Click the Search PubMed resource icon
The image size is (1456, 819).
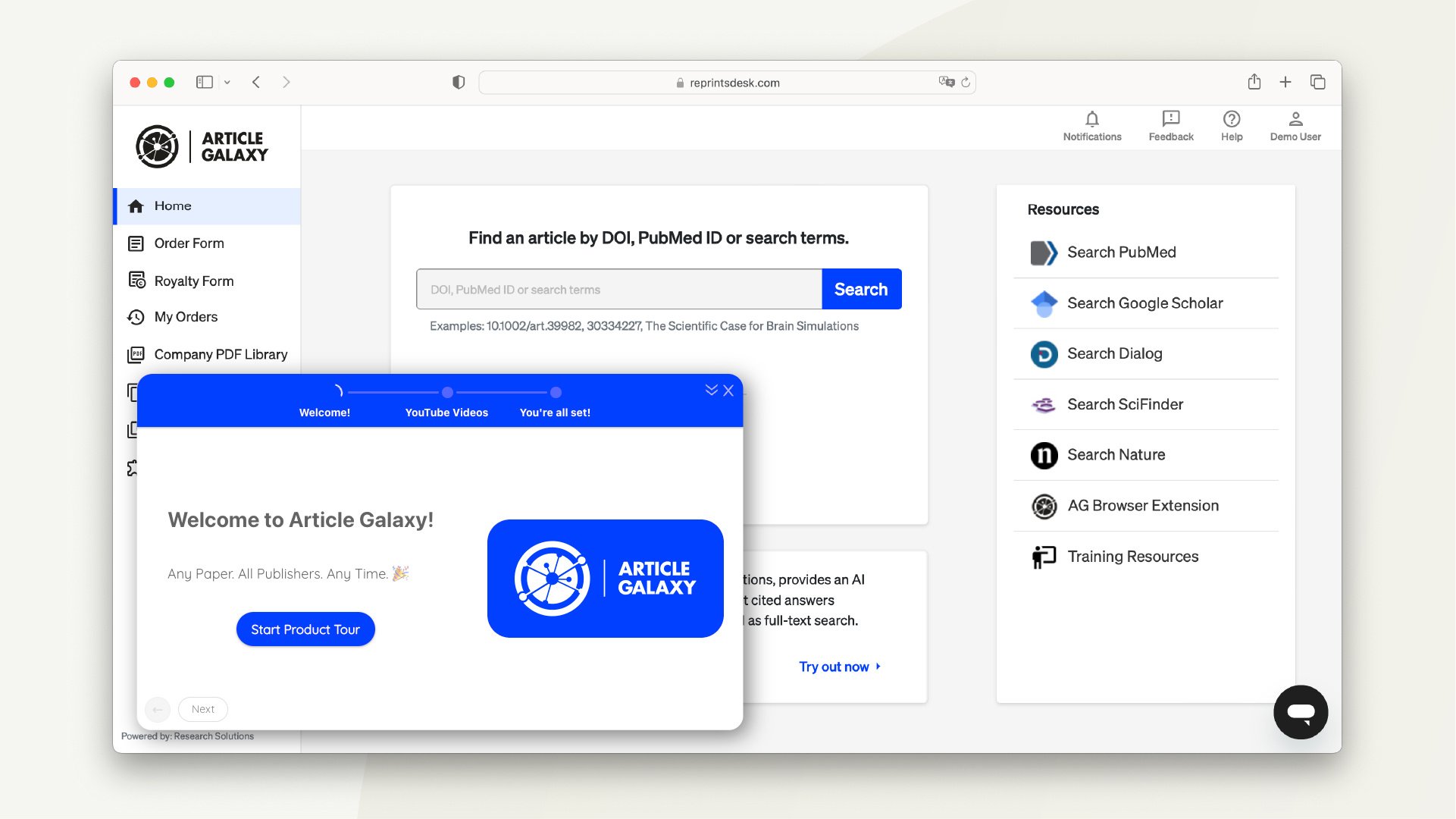1043,253
